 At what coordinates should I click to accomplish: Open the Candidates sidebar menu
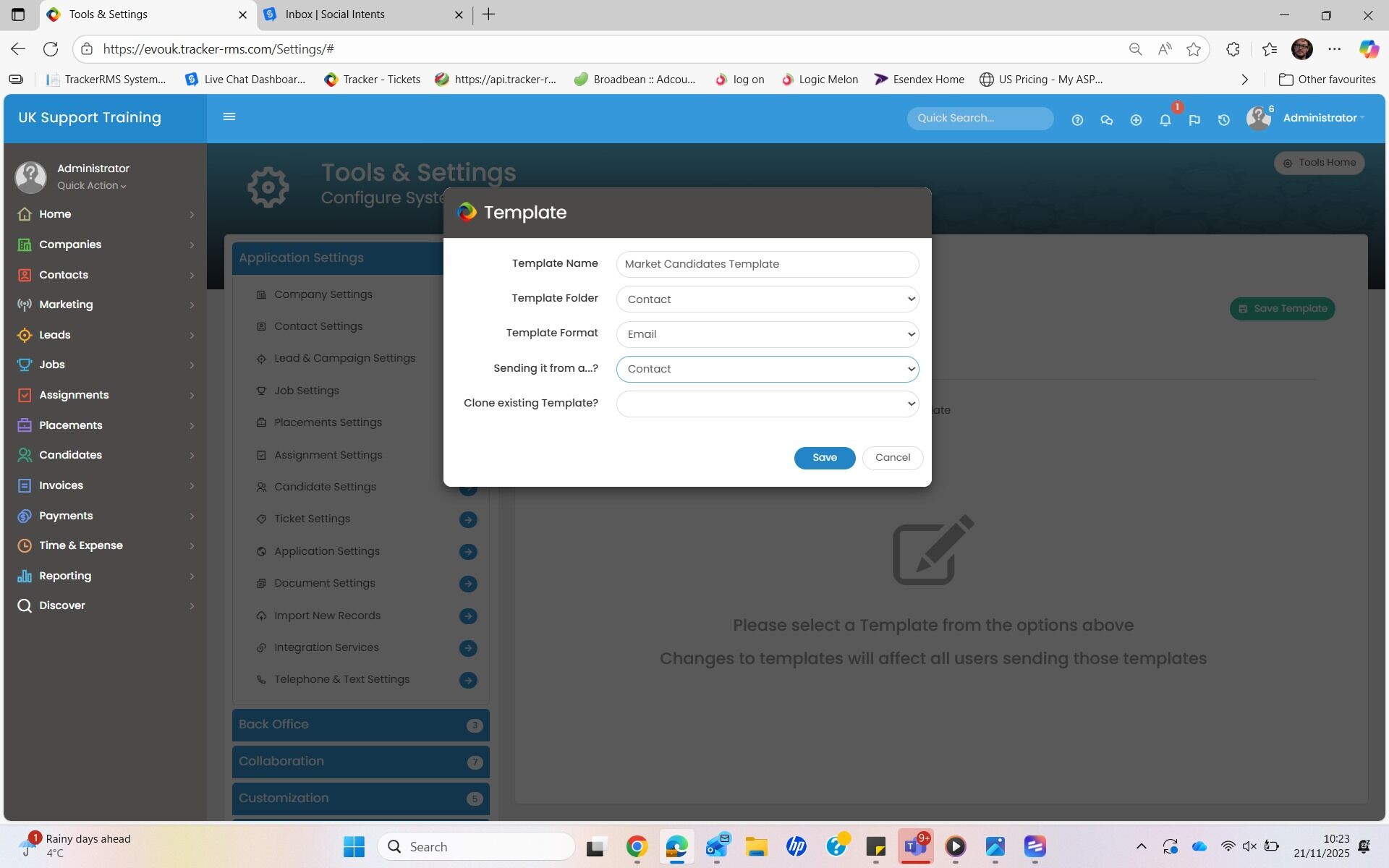pyautogui.click(x=70, y=455)
